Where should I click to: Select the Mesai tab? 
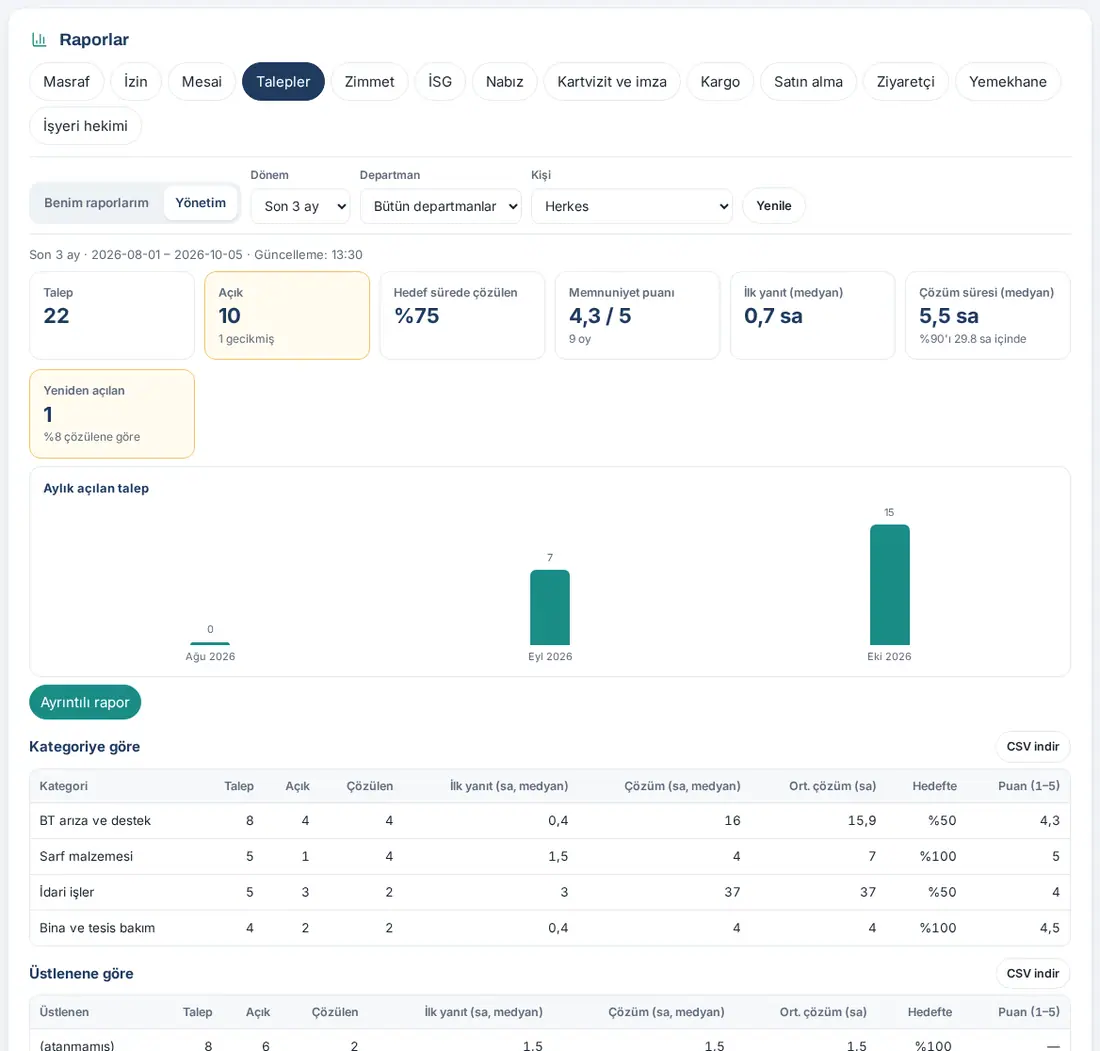tap(201, 81)
